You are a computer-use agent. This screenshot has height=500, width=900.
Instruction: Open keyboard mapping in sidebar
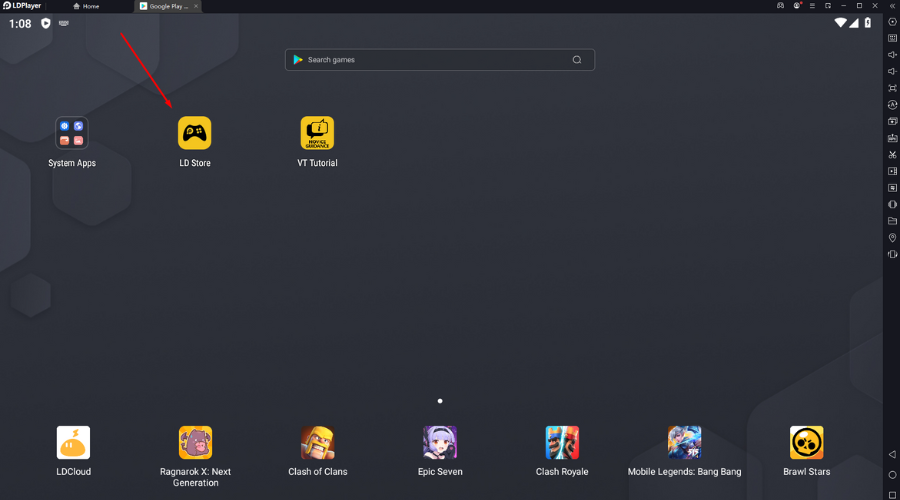[893, 38]
